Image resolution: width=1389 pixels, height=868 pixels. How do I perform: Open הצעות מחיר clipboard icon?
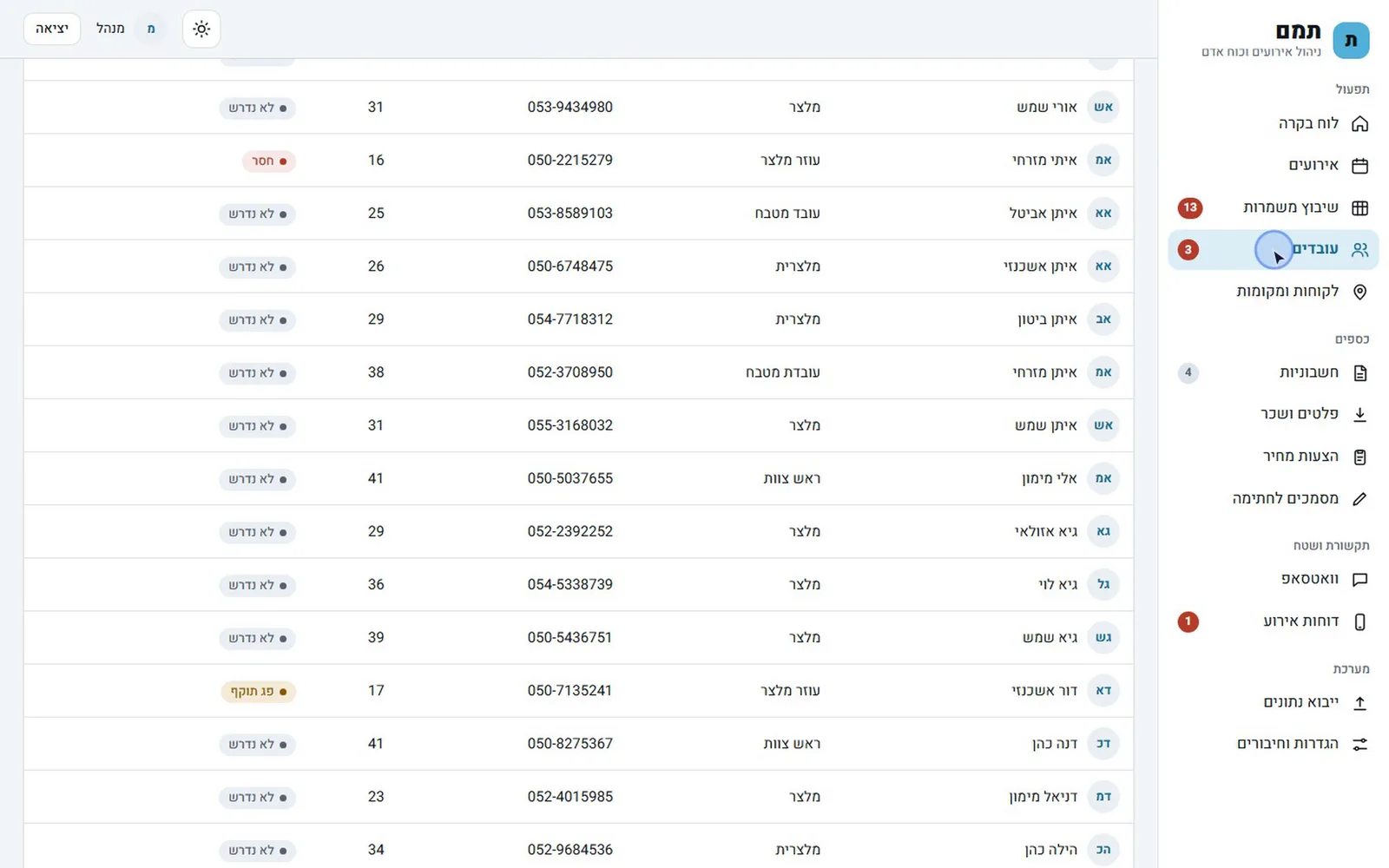tap(1360, 457)
